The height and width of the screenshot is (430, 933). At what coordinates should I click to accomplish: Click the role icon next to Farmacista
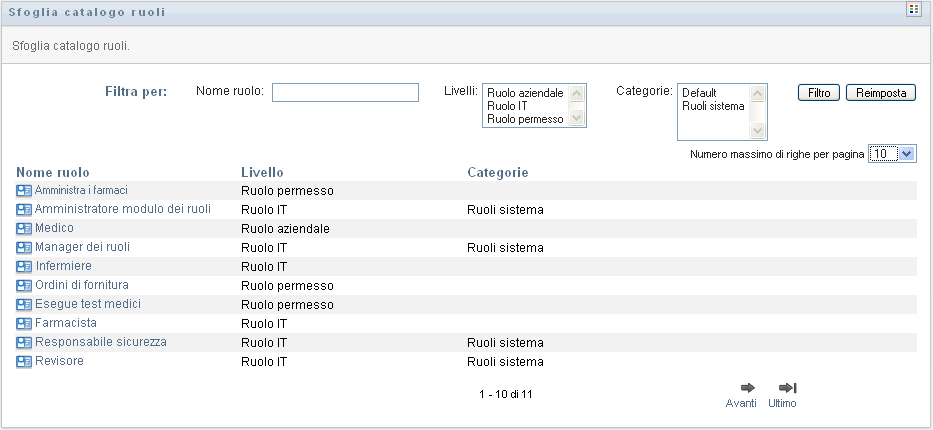point(24,324)
